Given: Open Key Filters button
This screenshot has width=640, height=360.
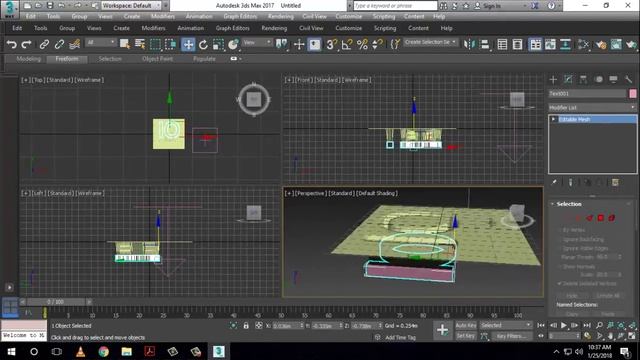Looking at the screenshot, I should coord(512,336).
